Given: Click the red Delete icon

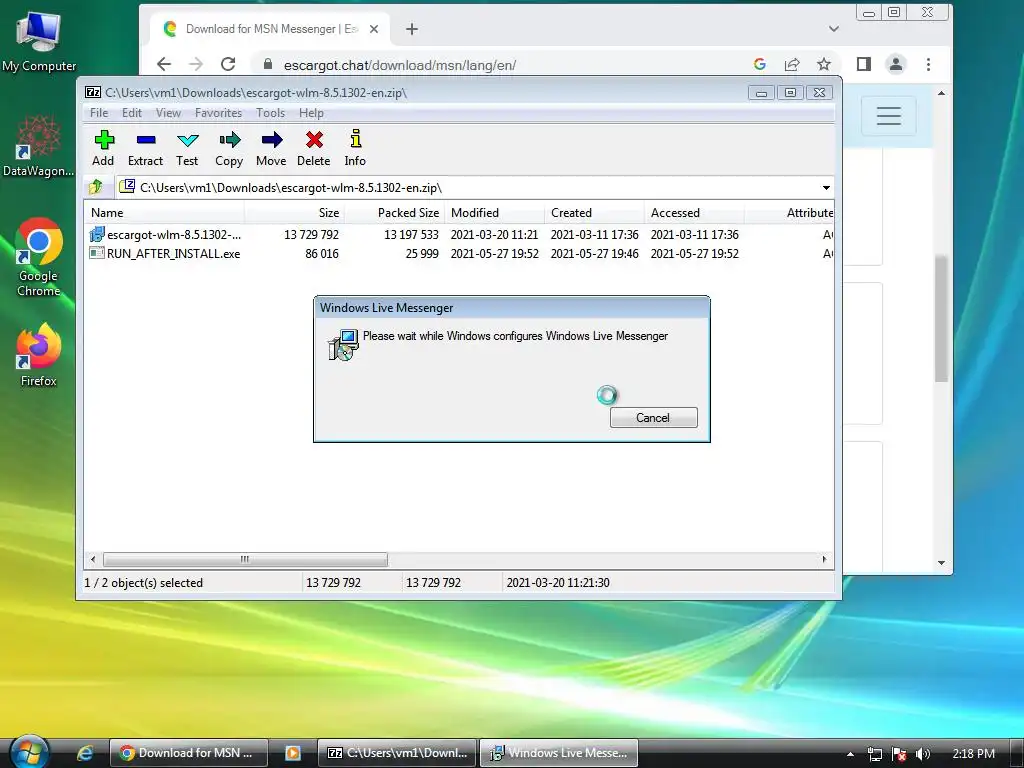Looking at the screenshot, I should coord(313,148).
